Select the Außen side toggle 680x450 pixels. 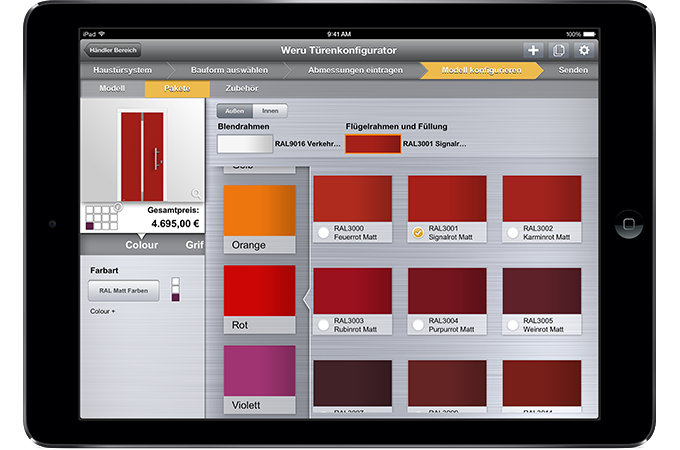click(x=235, y=111)
